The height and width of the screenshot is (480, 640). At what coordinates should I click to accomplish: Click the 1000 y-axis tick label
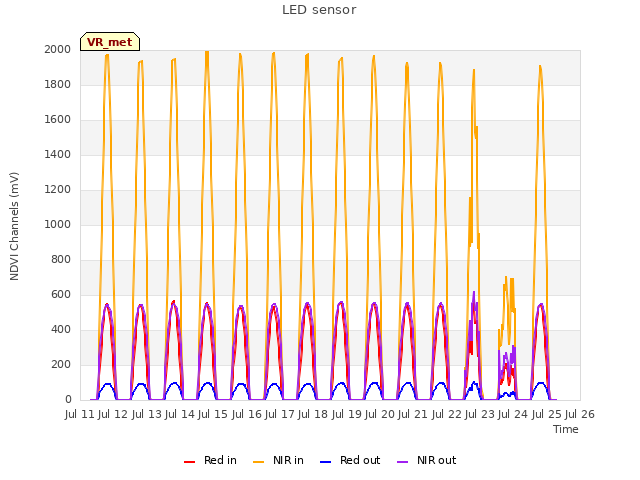58,224
